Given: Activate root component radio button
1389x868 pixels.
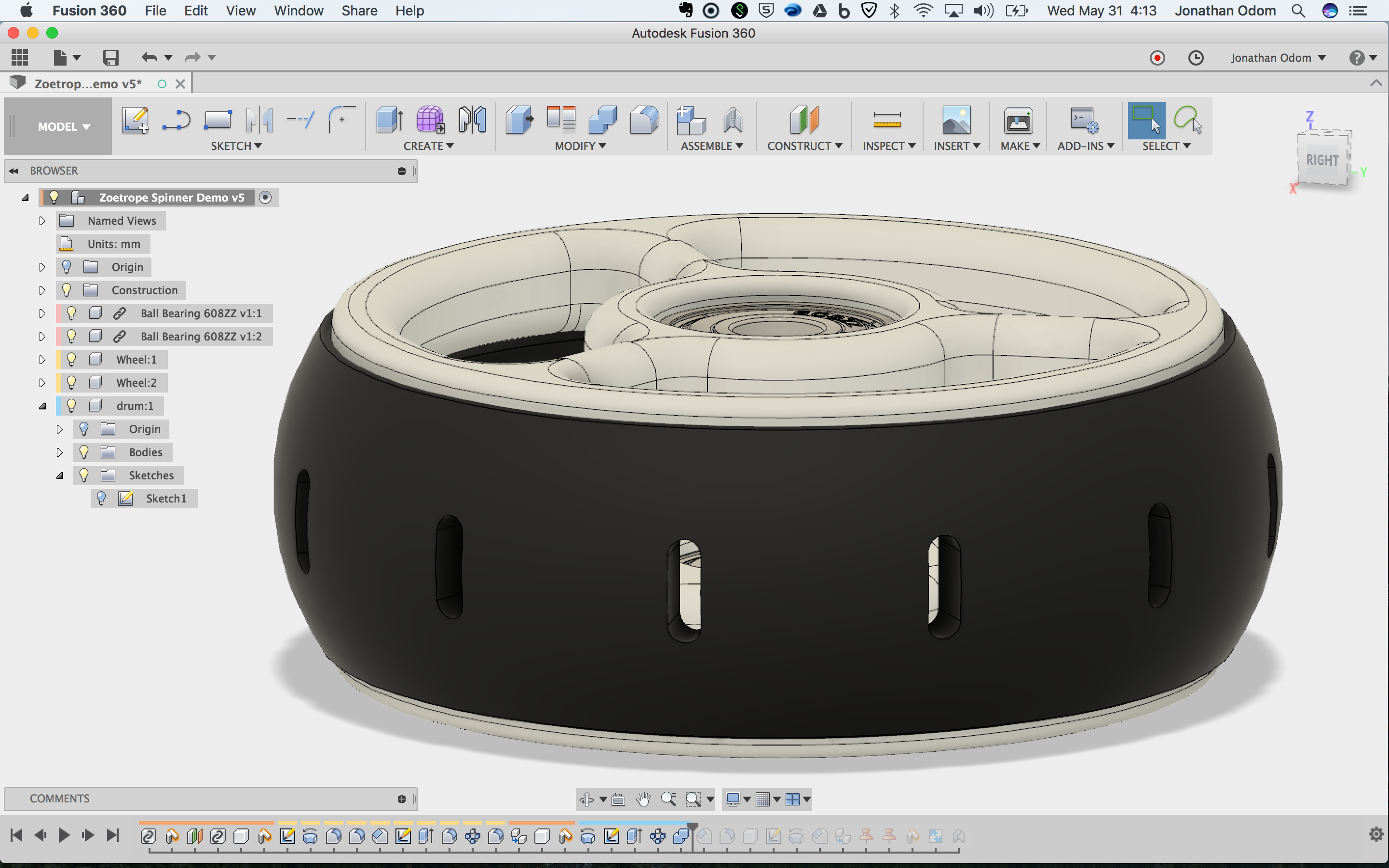Looking at the screenshot, I should [x=265, y=198].
